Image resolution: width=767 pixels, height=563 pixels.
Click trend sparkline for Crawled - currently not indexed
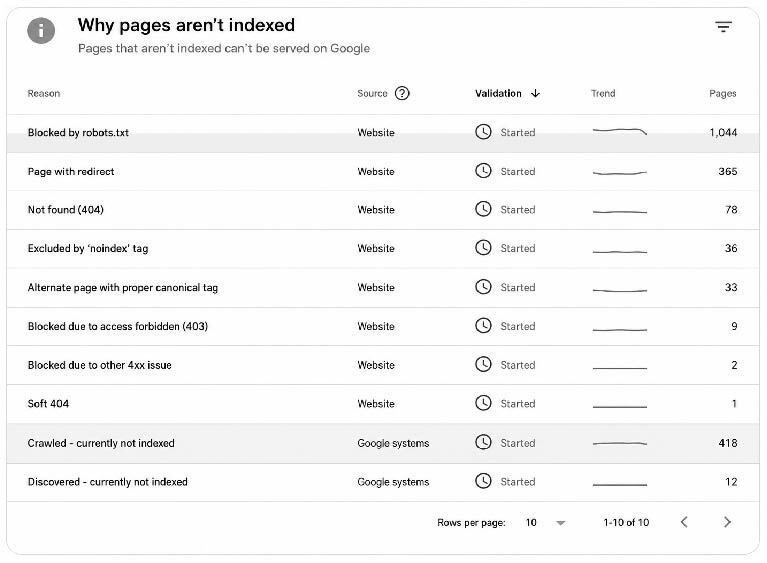click(619, 444)
